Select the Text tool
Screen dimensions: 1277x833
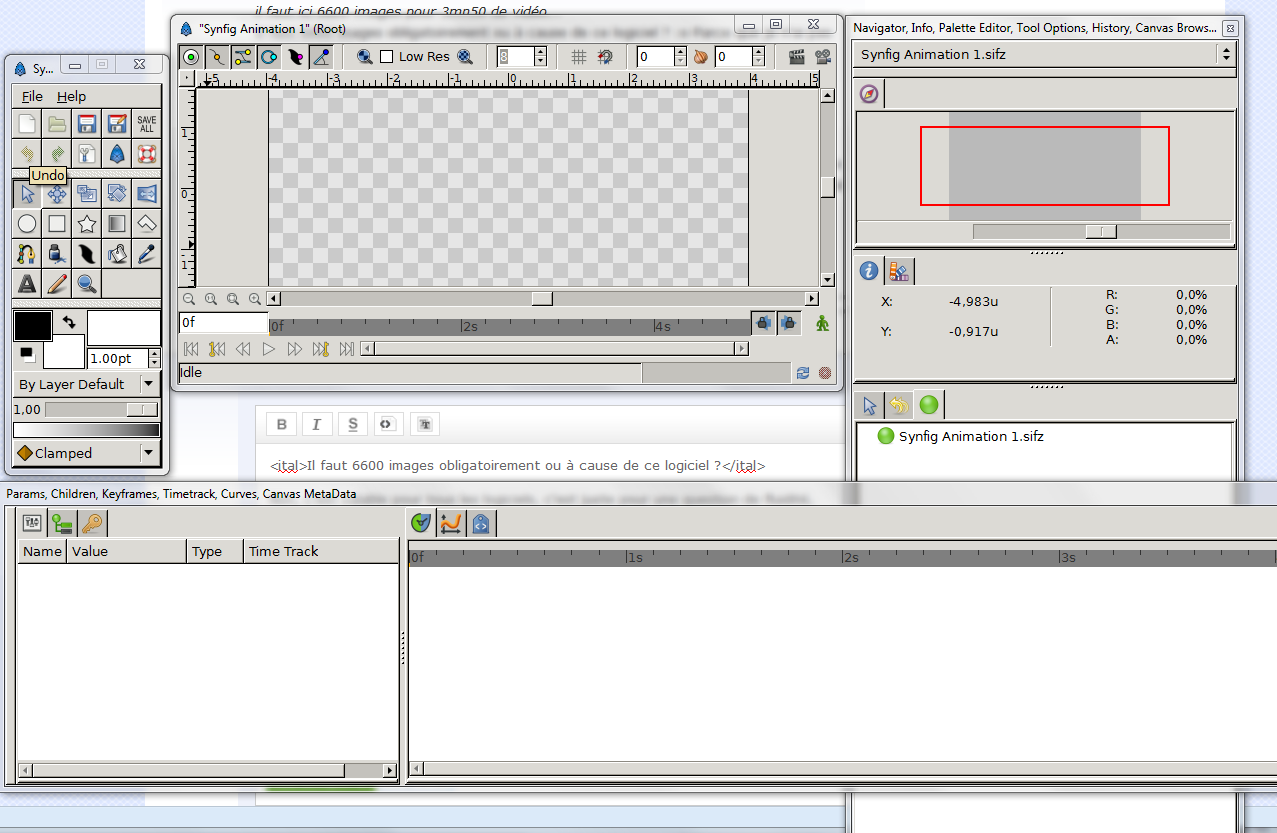coord(27,284)
